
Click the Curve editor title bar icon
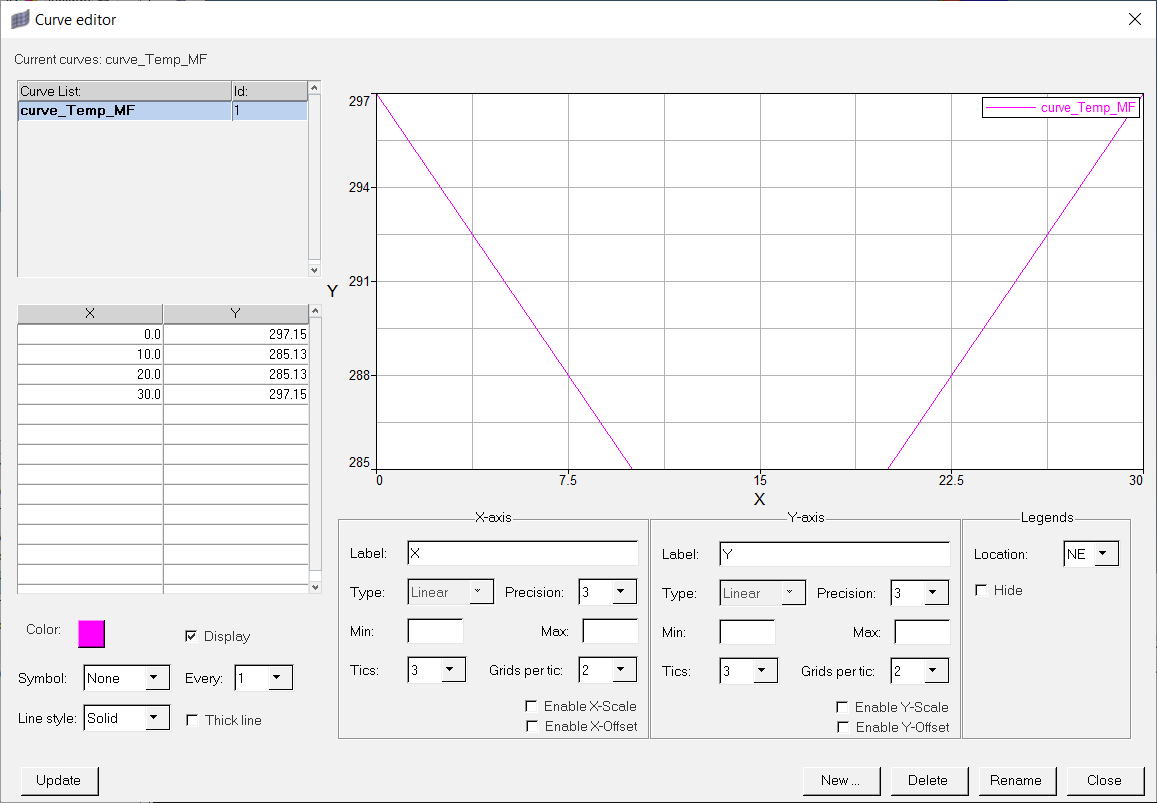(x=20, y=19)
